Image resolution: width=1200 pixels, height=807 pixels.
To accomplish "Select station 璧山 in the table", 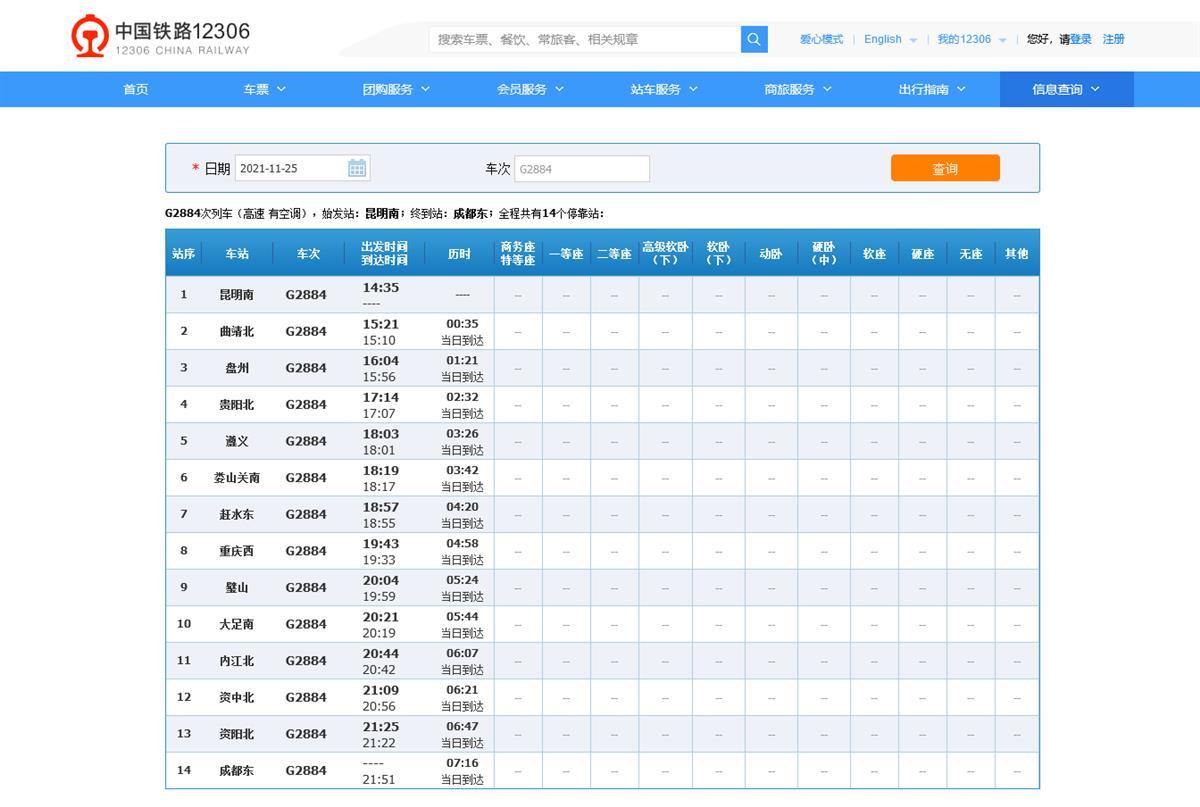I will coord(237,588).
